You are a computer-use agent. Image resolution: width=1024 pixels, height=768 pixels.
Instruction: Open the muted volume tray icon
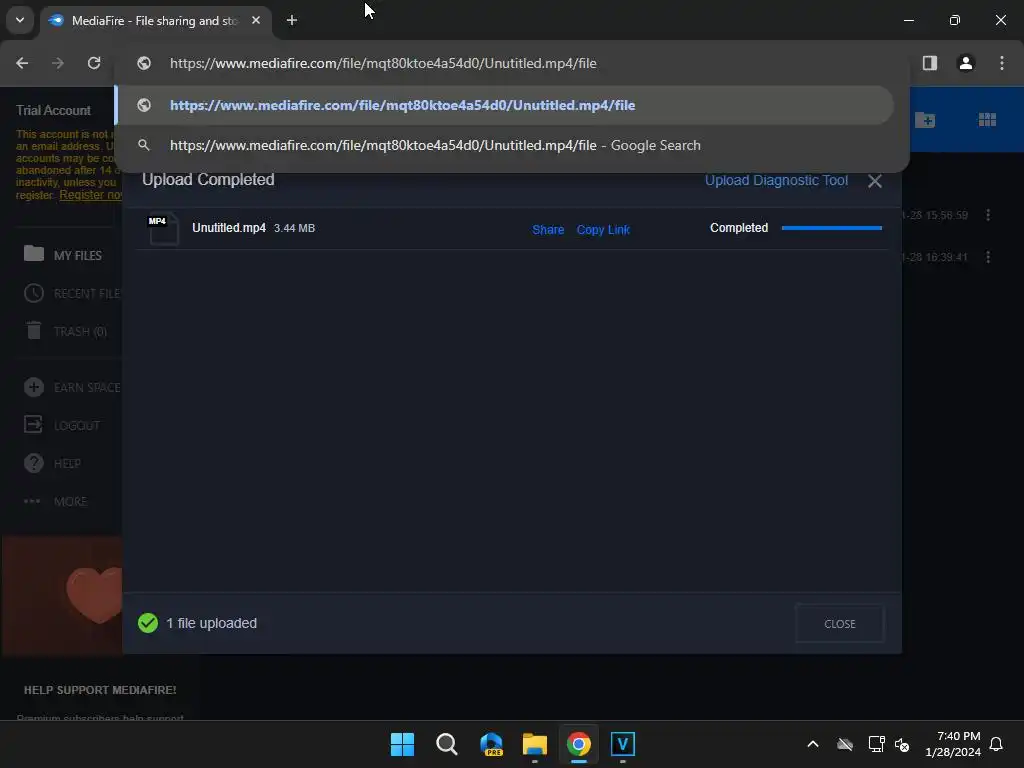[902, 744]
